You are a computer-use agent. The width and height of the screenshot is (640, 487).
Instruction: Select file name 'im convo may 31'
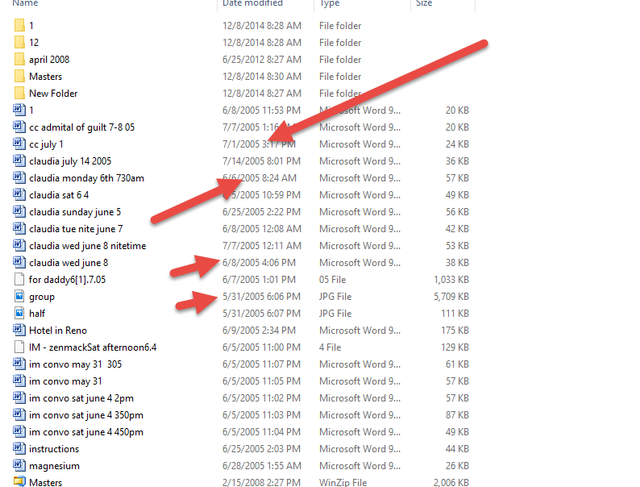click(x=65, y=381)
